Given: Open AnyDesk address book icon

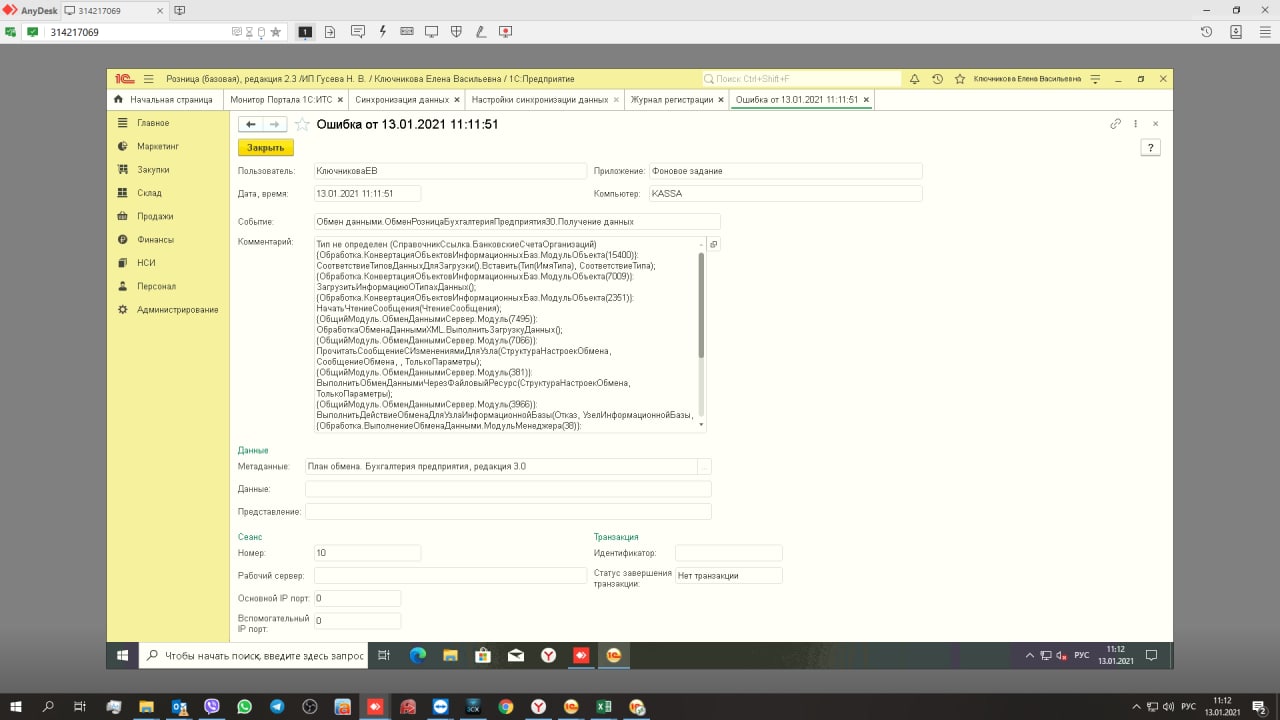Looking at the screenshot, I should coord(1236,32).
